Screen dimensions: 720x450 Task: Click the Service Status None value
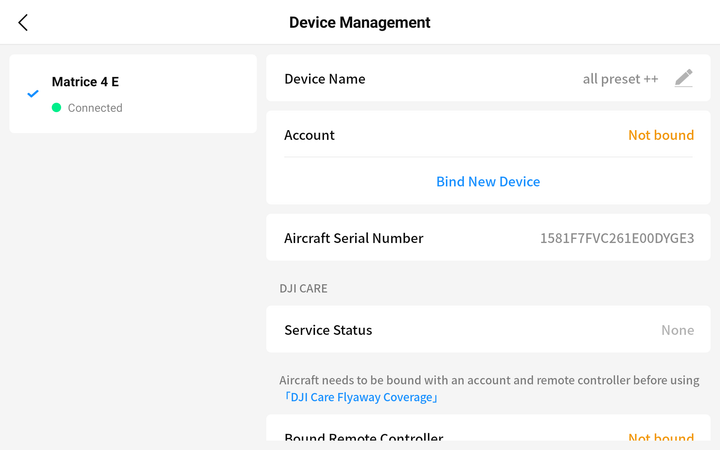(677, 330)
